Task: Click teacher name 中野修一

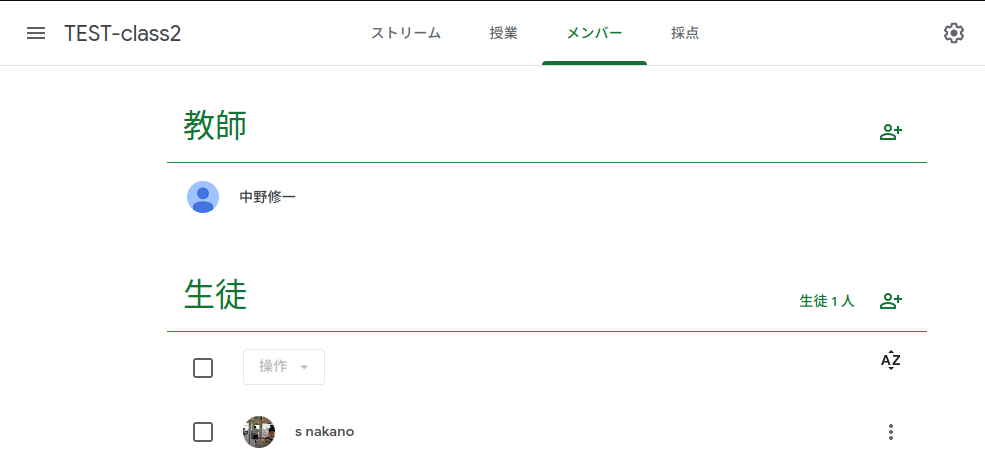Action: [268, 197]
